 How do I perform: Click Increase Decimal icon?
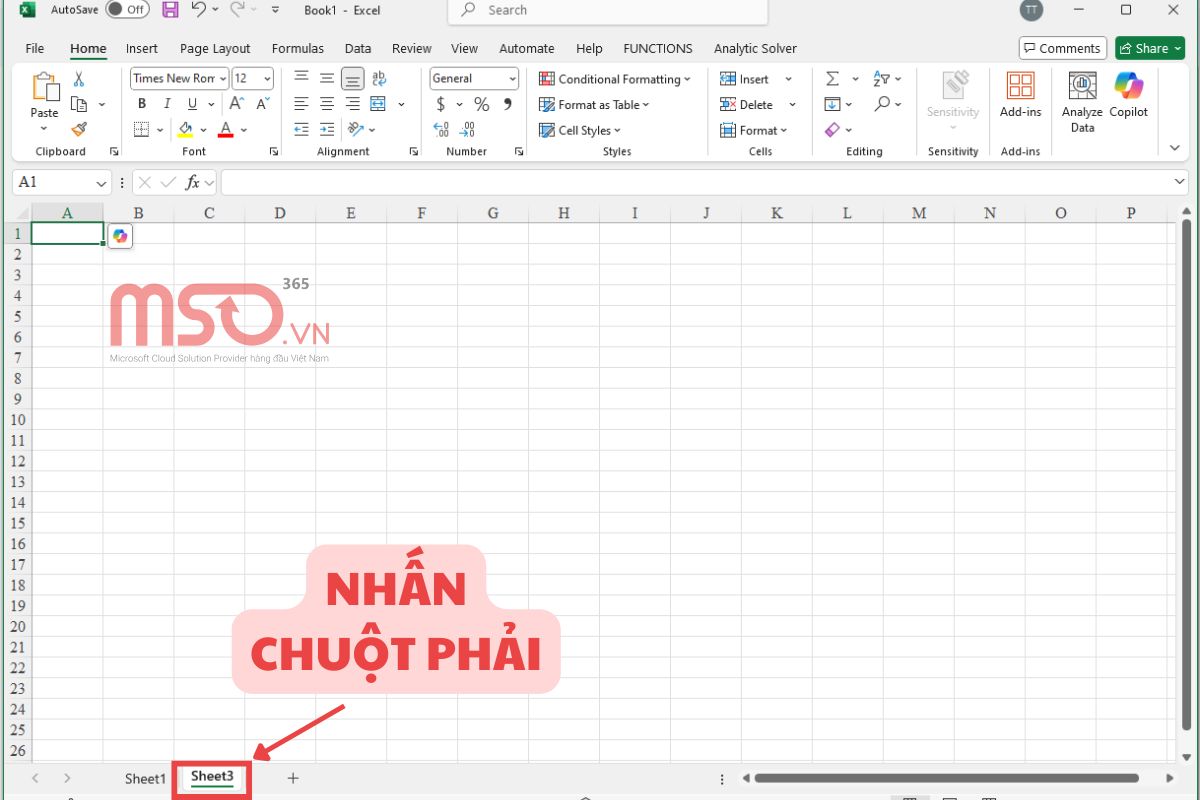coord(441,129)
